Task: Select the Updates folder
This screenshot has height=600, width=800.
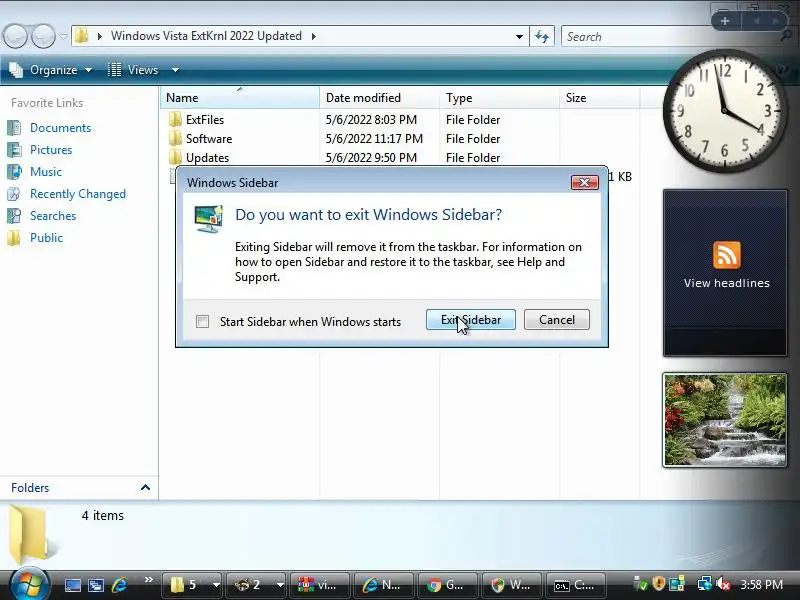Action: (207, 158)
